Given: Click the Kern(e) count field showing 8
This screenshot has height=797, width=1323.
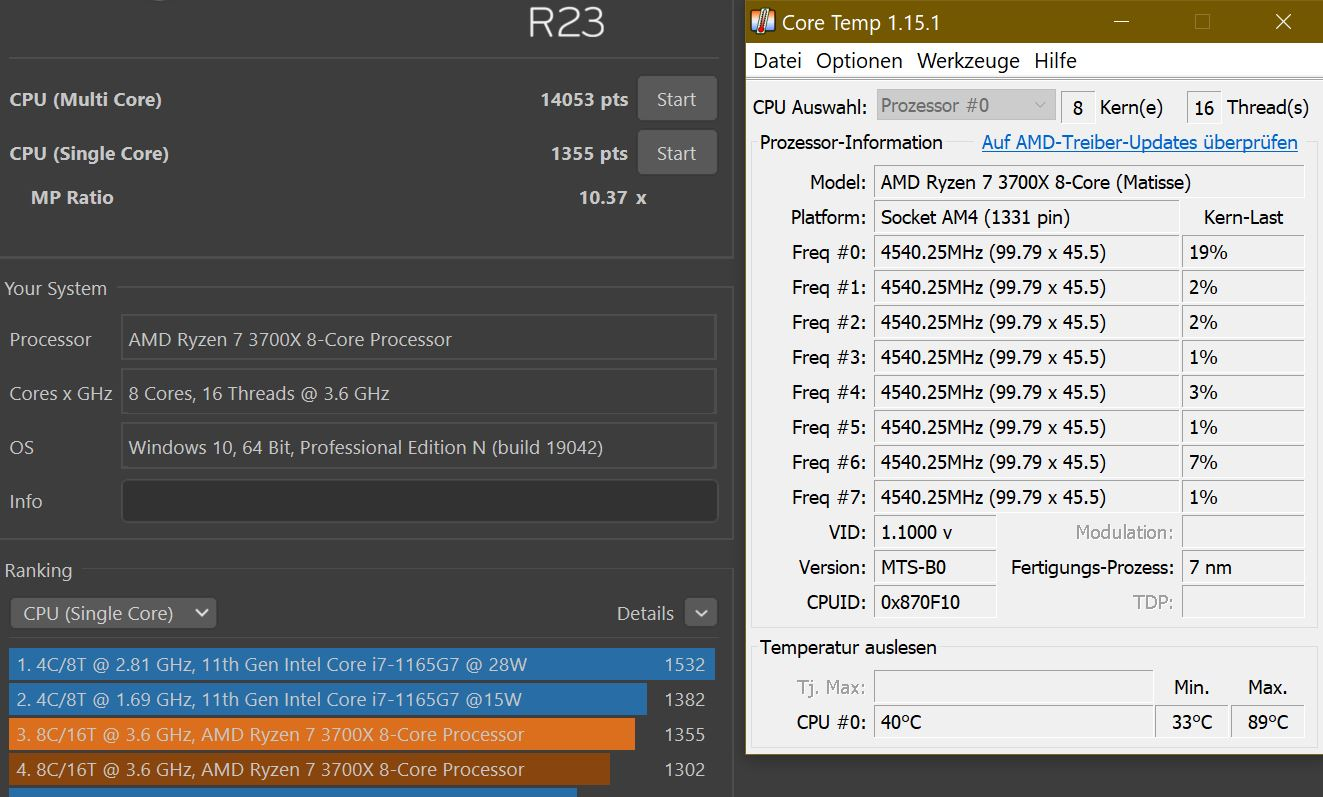Looking at the screenshot, I should [x=1077, y=107].
